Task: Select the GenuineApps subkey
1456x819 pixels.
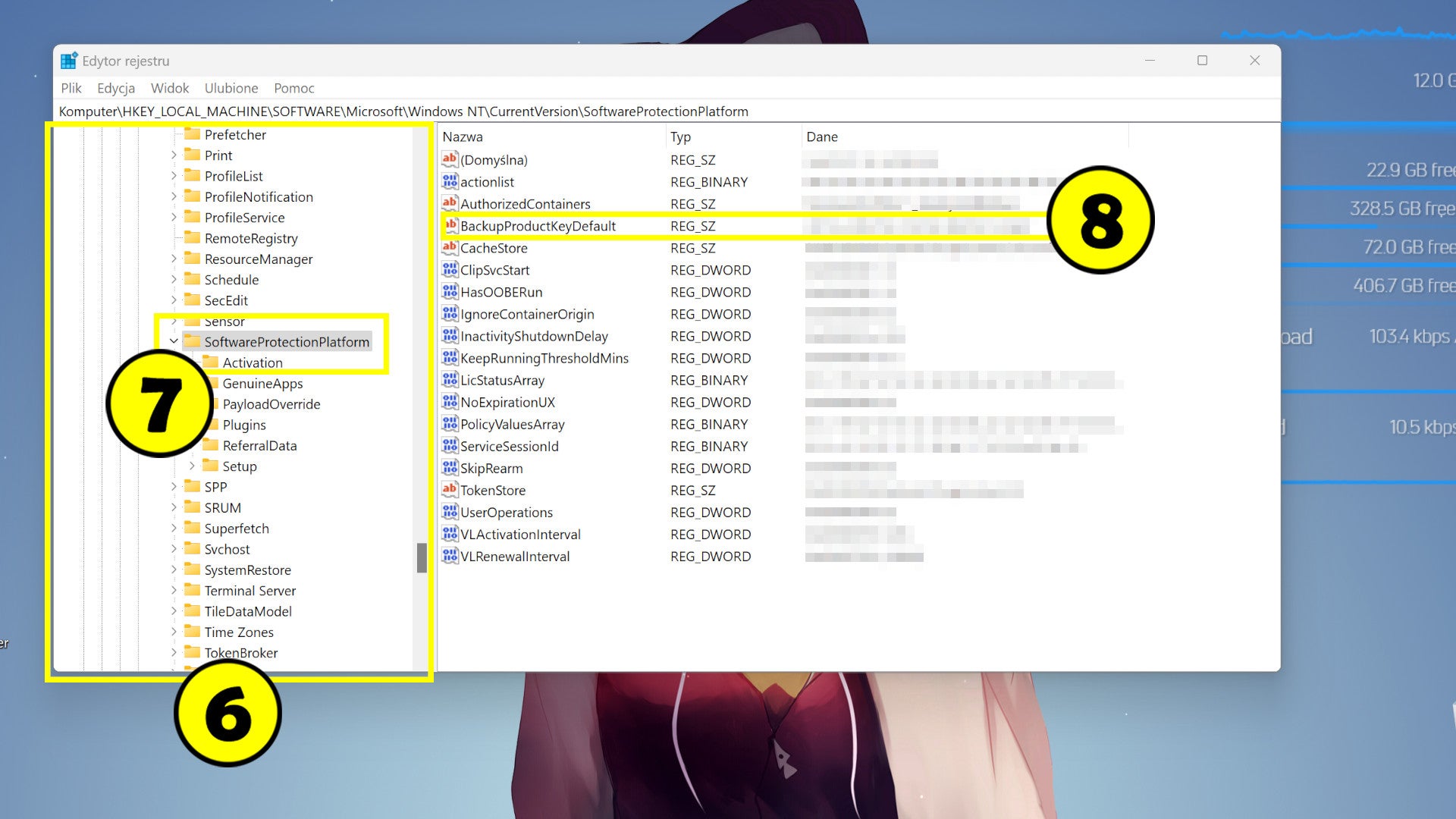Action: (x=262, y=383)
